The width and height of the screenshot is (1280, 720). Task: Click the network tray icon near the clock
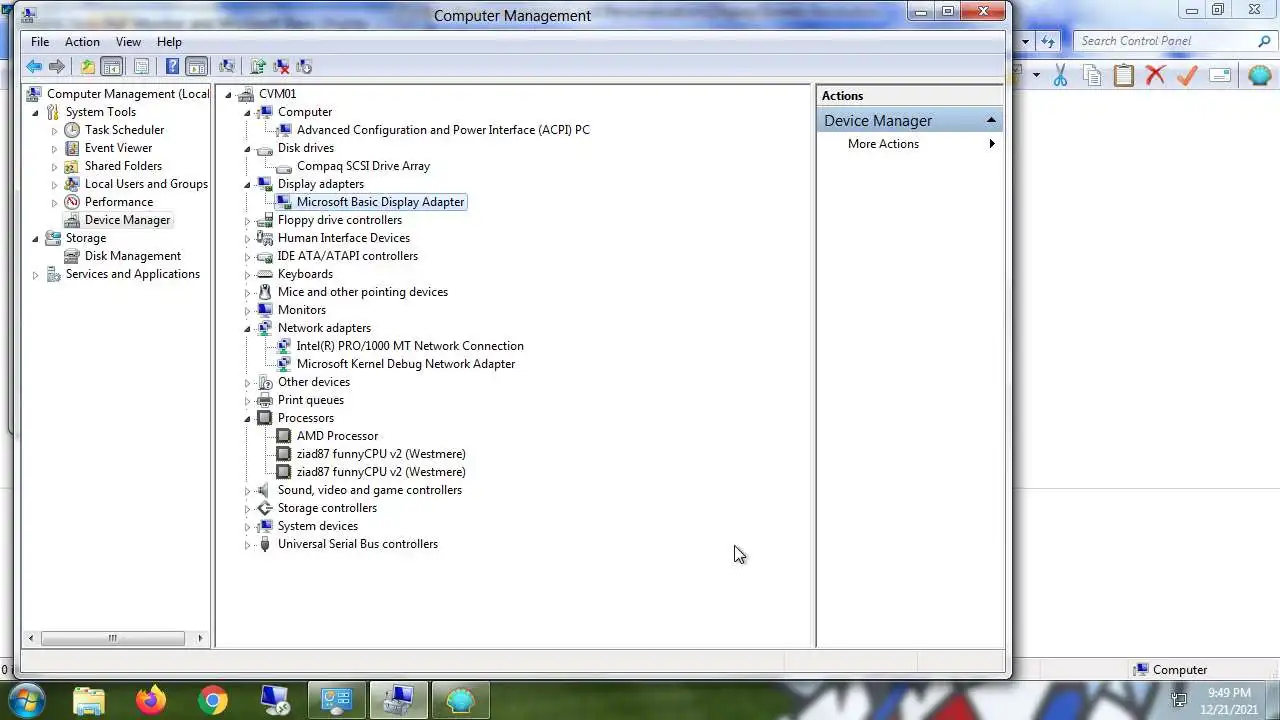pos(1180,700)
